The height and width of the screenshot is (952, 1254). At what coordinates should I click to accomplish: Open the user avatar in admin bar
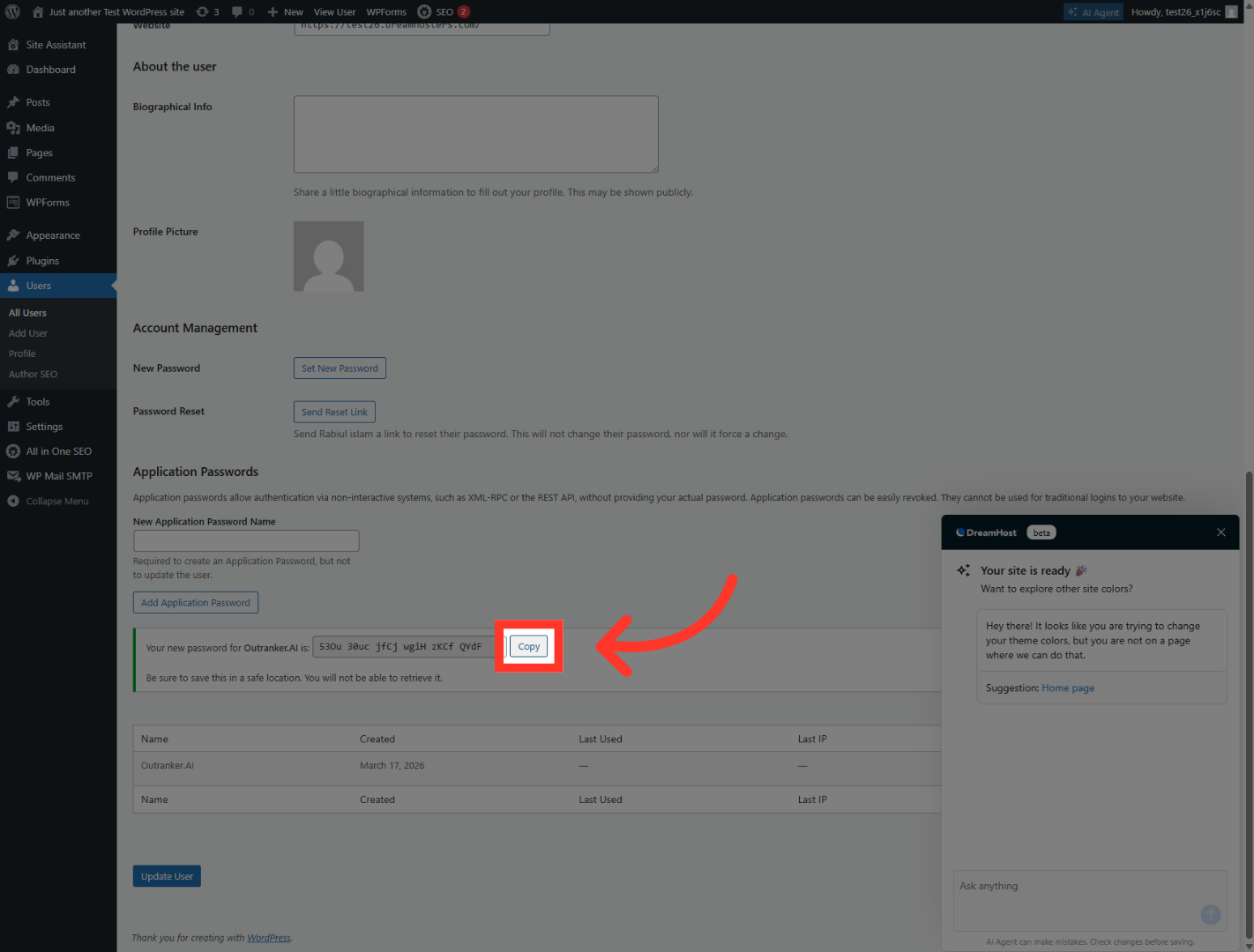(x=1231, y=12)
